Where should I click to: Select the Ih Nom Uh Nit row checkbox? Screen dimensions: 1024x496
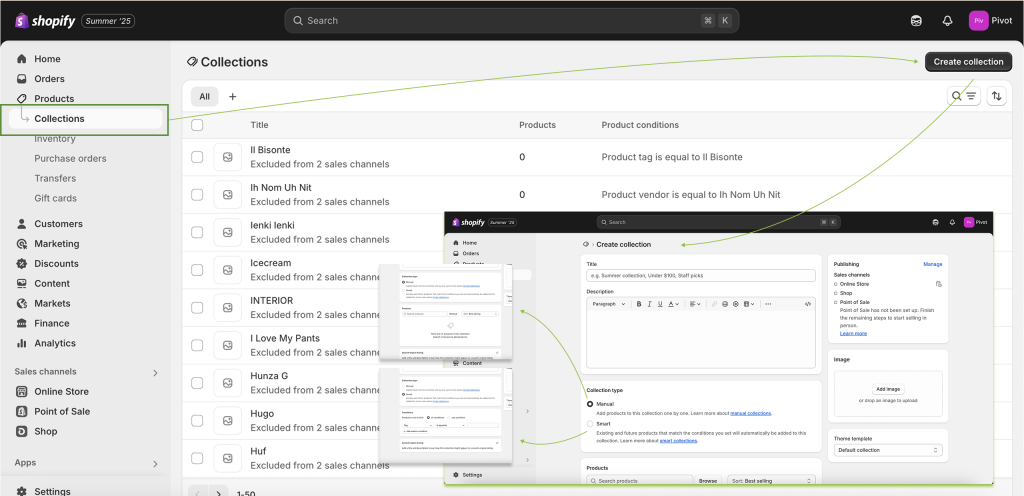pos(197,194)
